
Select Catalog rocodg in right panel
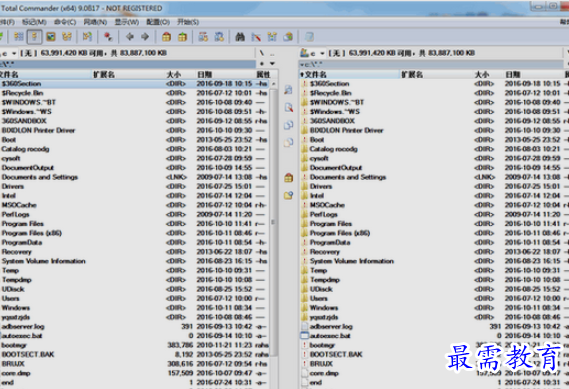tap(434, 149)
